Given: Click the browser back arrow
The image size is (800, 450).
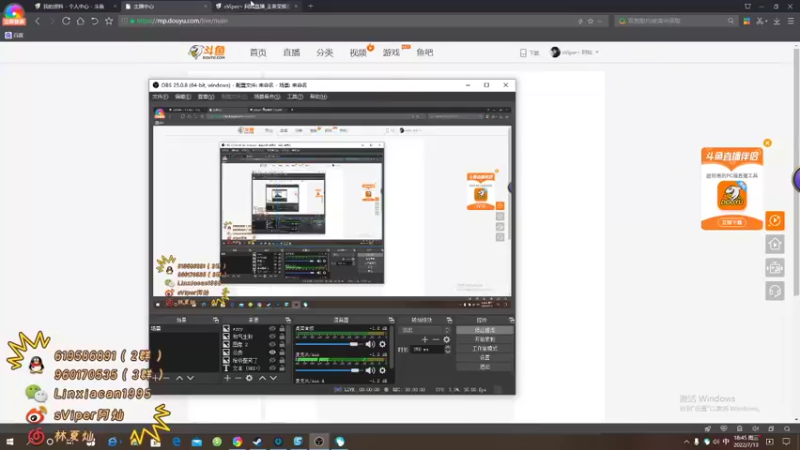Looking at the screenshot, I should tap(37, 21).
